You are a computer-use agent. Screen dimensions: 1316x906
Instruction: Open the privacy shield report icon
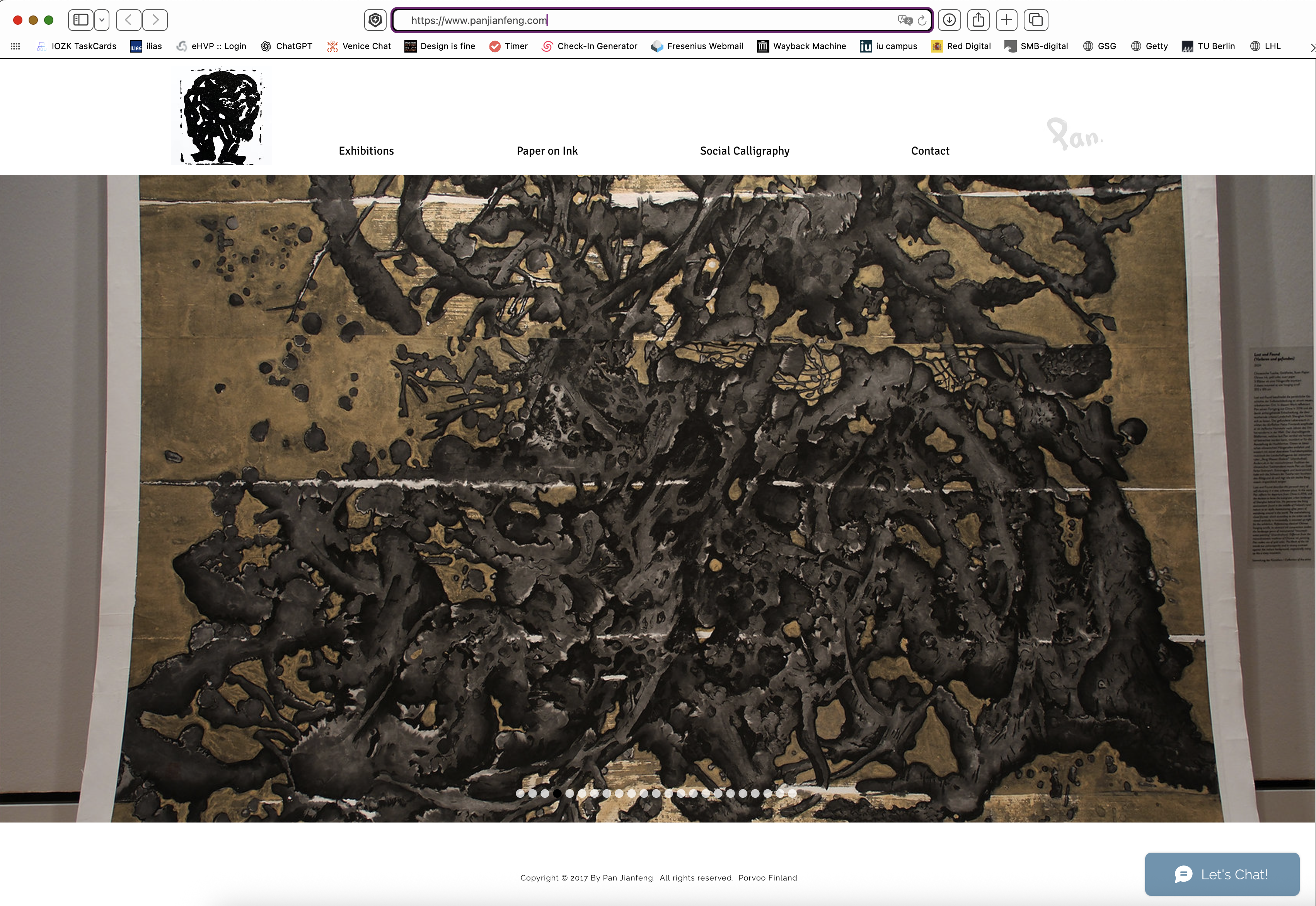(x=375, y=20)
